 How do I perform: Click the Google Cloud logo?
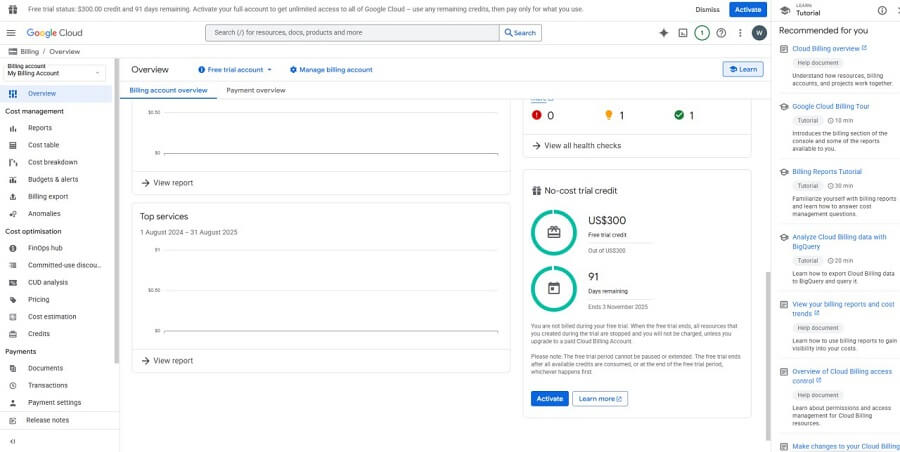click(55, 33)
